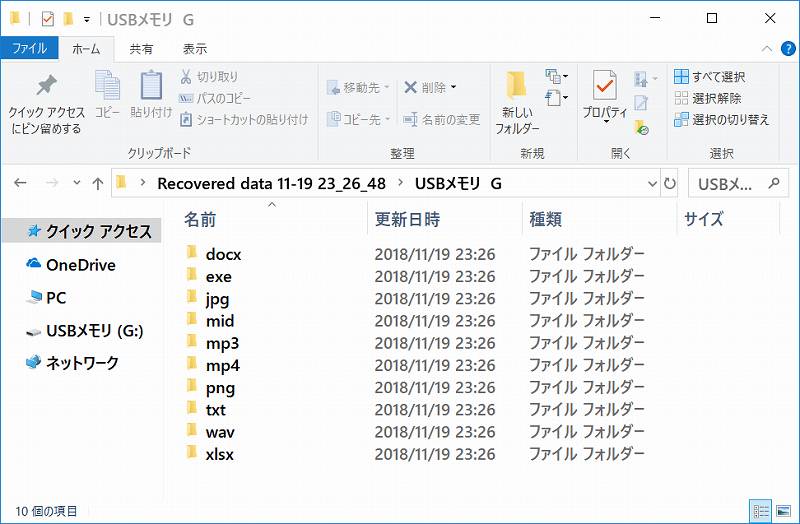This screenshot has width=800, height=524.
Task: Click the Help question mark icon
Action: coord(786,48)
